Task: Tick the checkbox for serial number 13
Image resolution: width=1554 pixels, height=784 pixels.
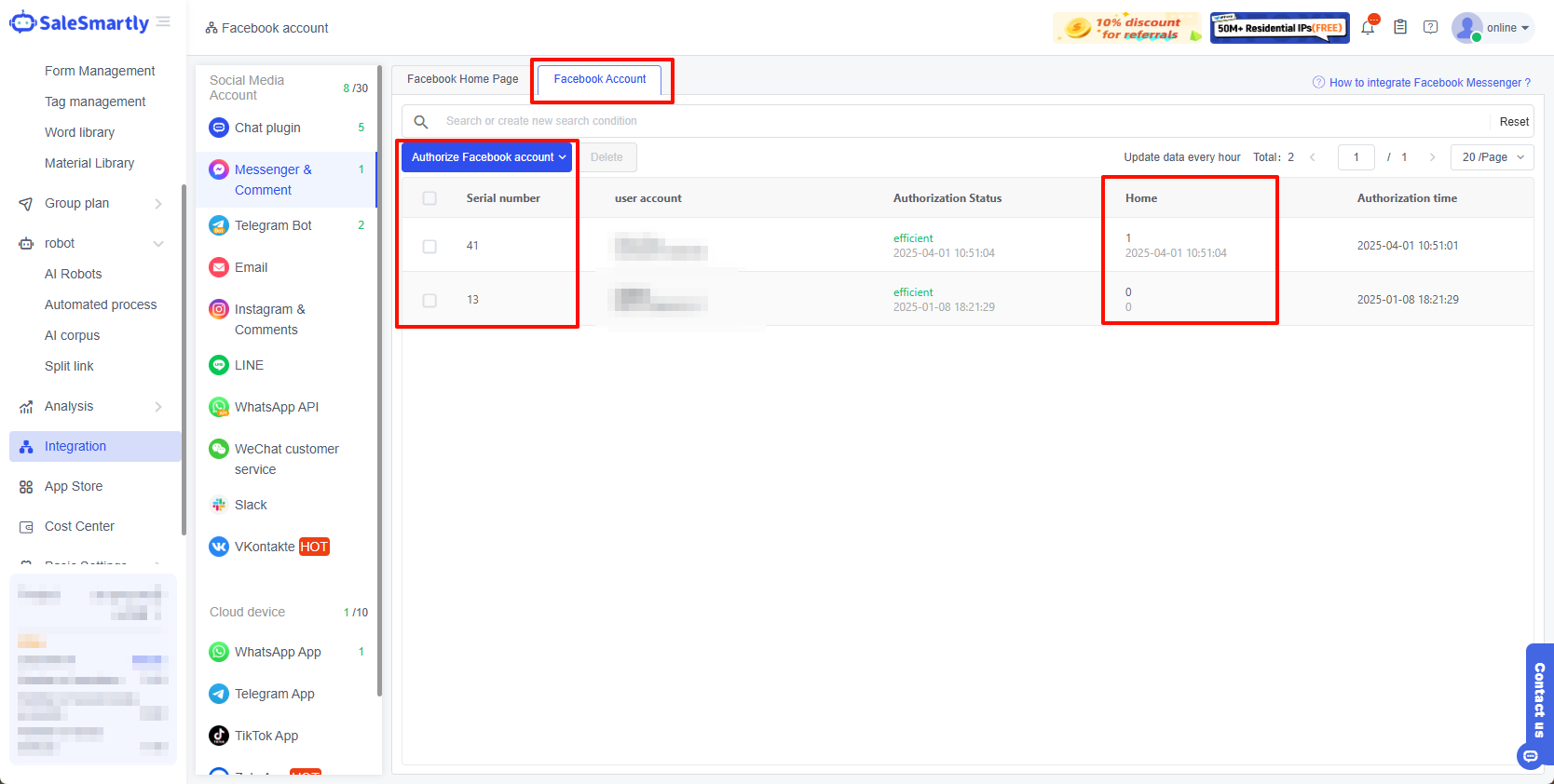Action: coord(429,300)
